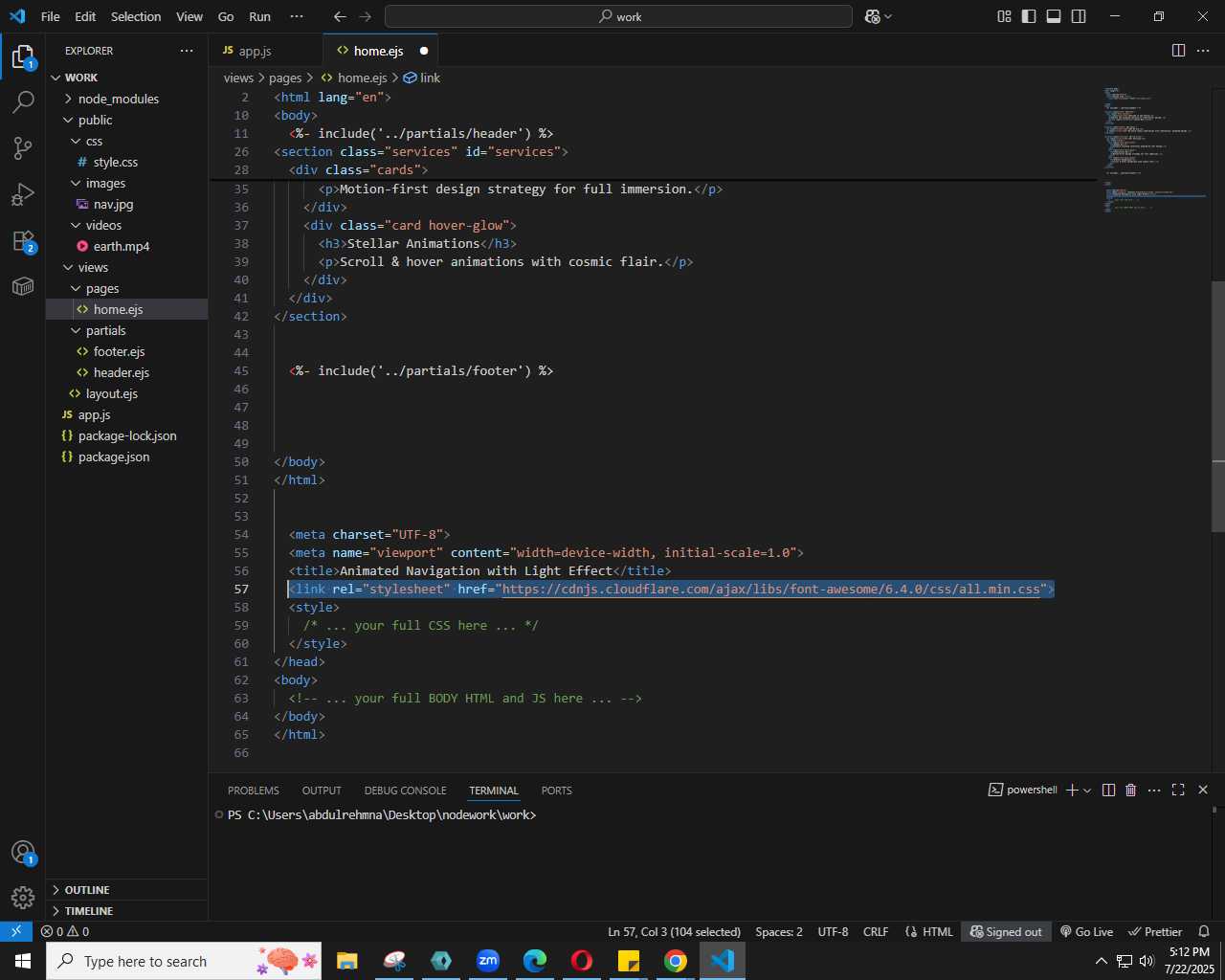Split the editor right

coord(1179,51)
